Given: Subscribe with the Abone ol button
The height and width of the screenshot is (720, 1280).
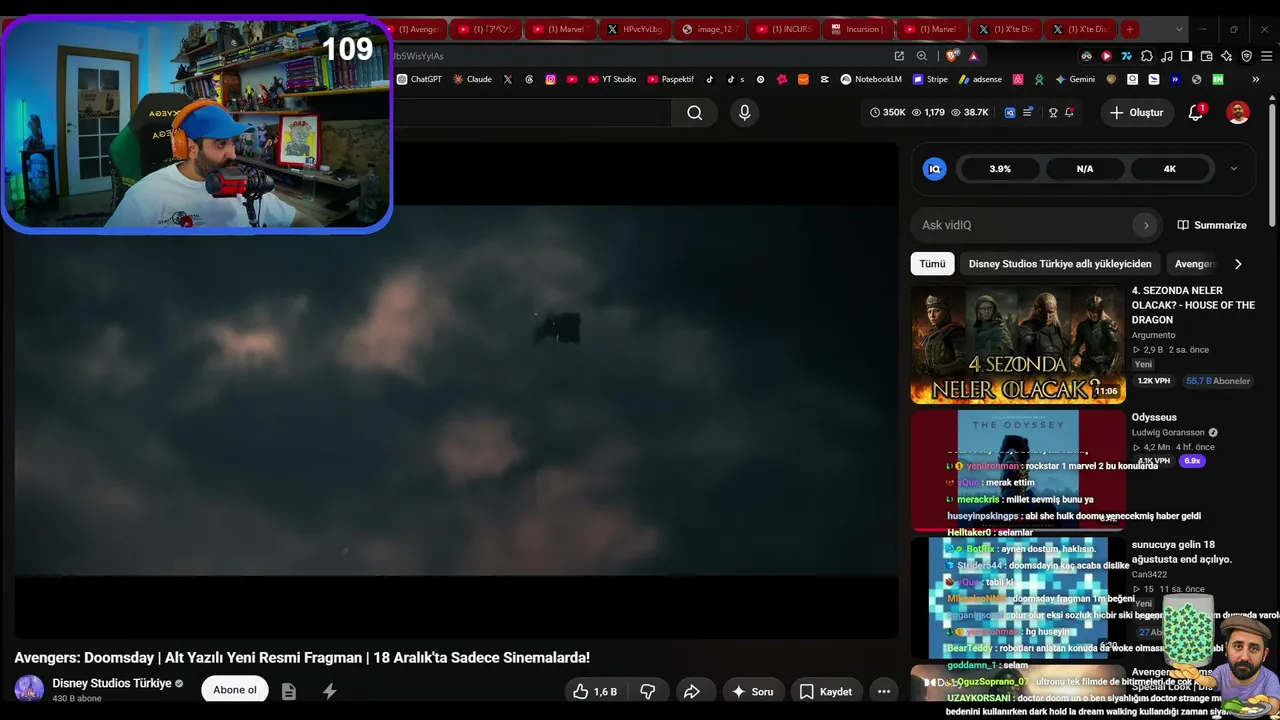Looking at the screenshot, I should (x=235, y=690).
